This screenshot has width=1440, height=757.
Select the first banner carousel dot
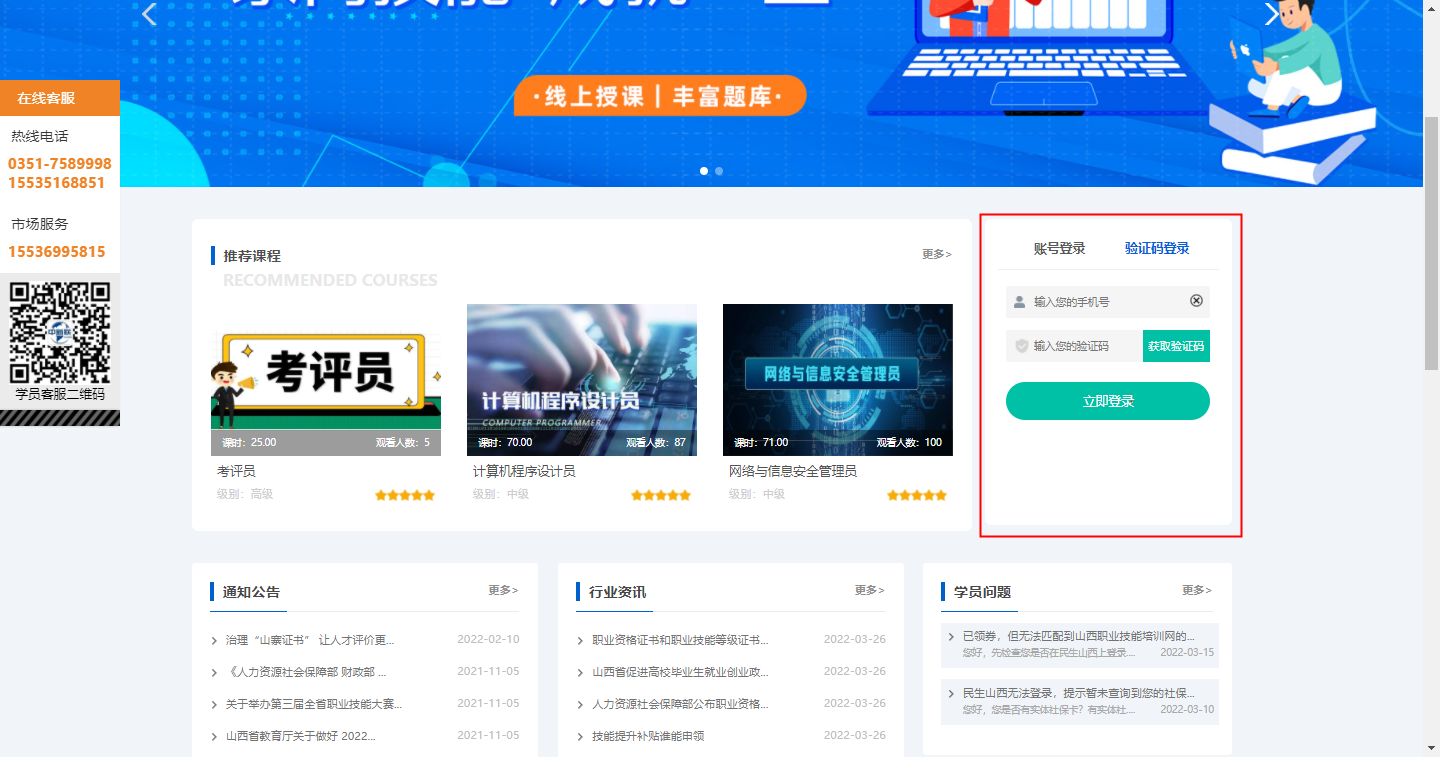704,171
